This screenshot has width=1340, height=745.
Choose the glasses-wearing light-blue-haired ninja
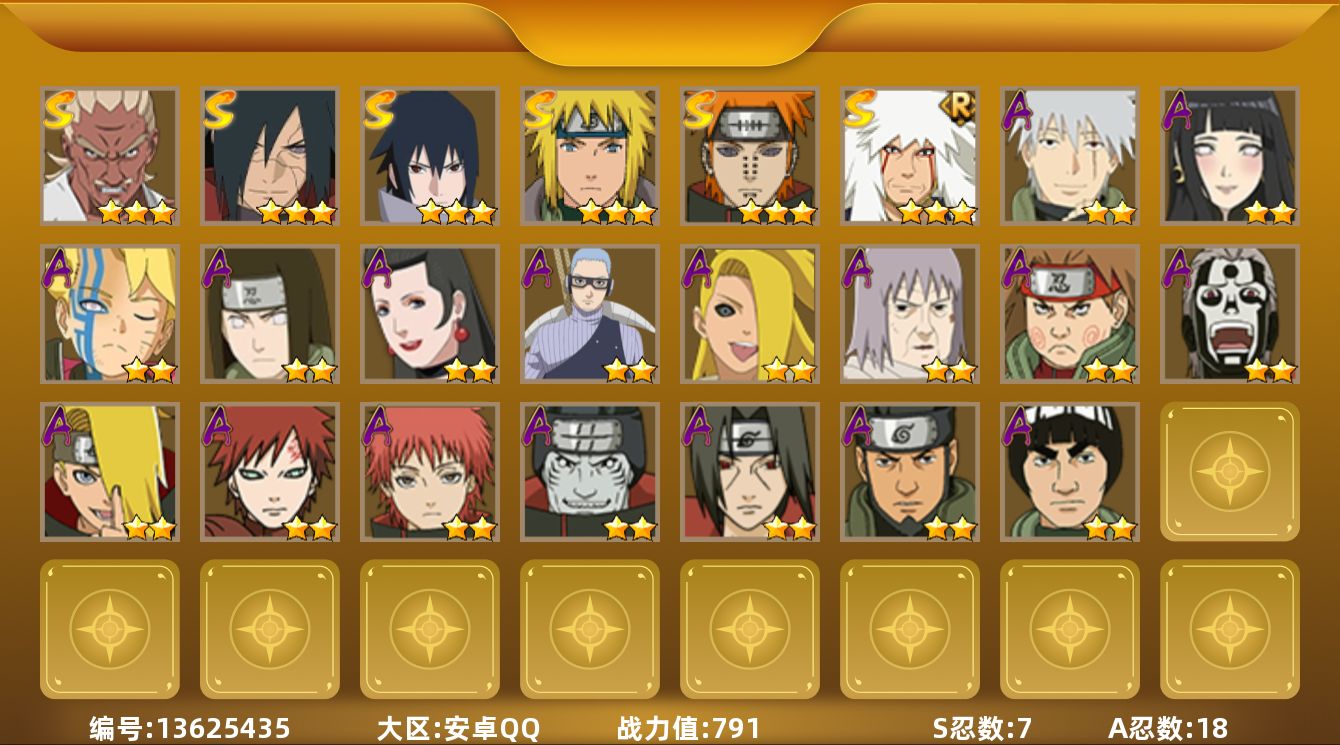[x=589, y=313]
